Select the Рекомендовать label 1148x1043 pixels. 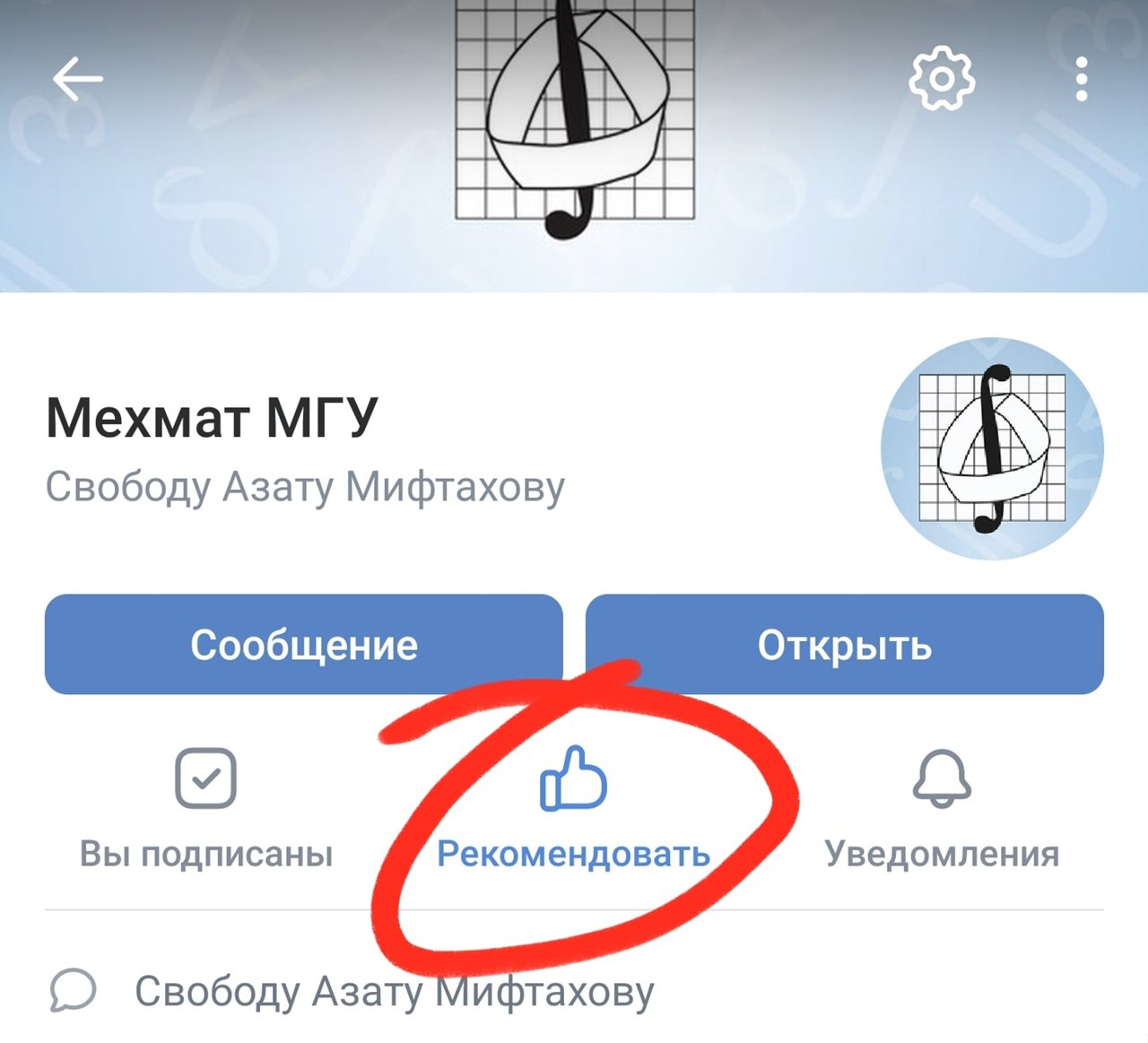coord(573,854)
